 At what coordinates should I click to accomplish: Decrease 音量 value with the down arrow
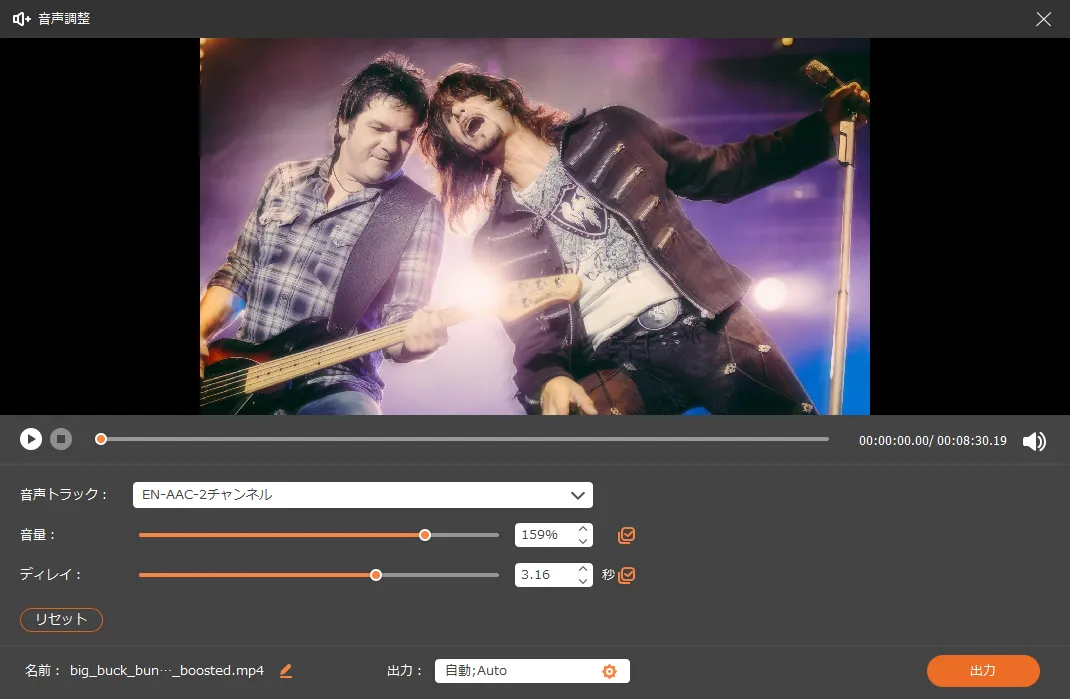(x=583, y=541)
